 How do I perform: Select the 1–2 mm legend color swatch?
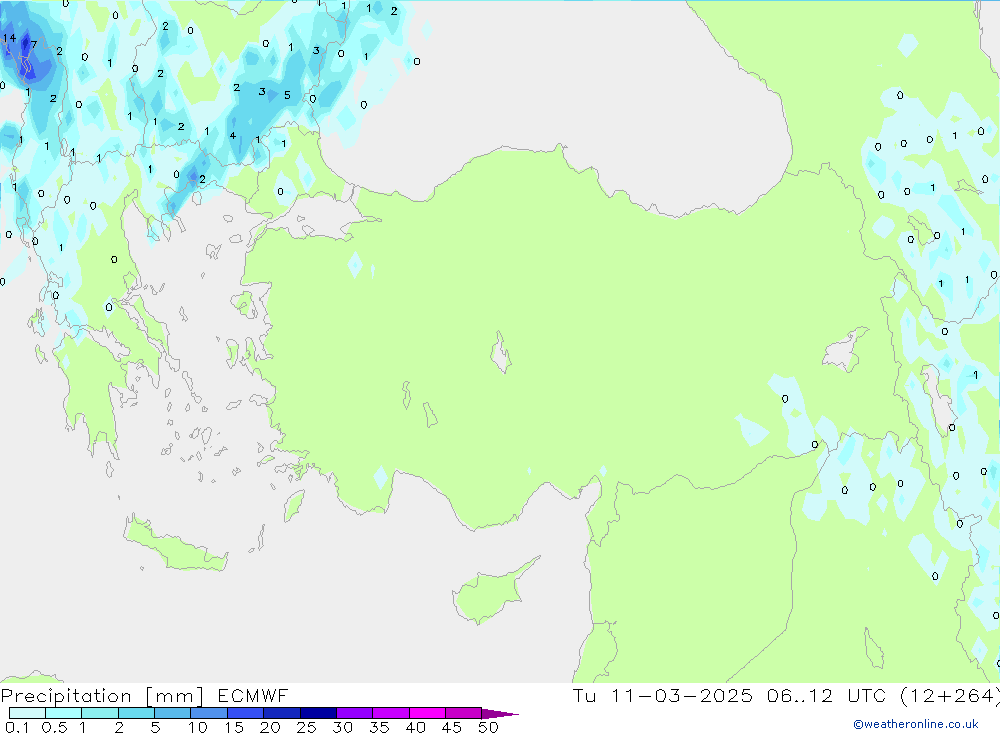pyautogui.click(x=100, y=713)
